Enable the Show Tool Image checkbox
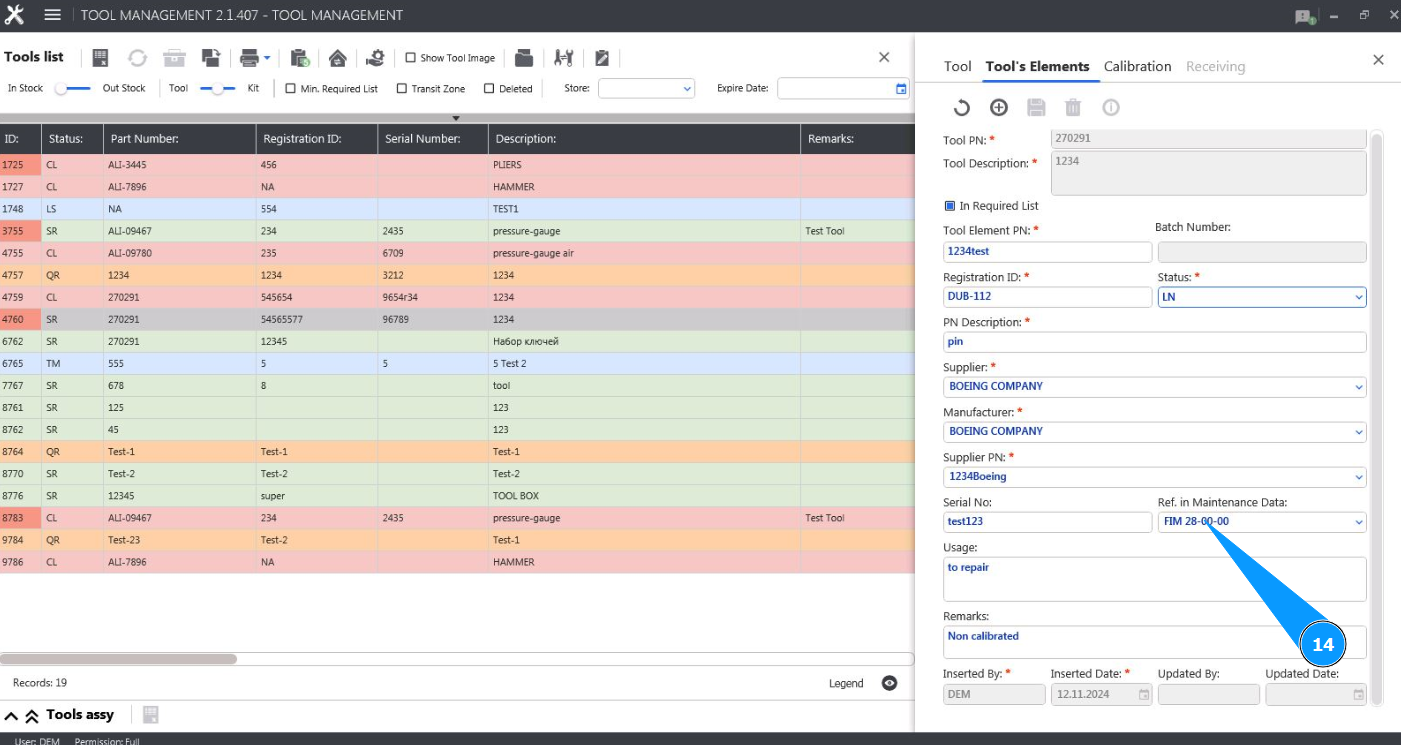 click(x=410, y=58)
